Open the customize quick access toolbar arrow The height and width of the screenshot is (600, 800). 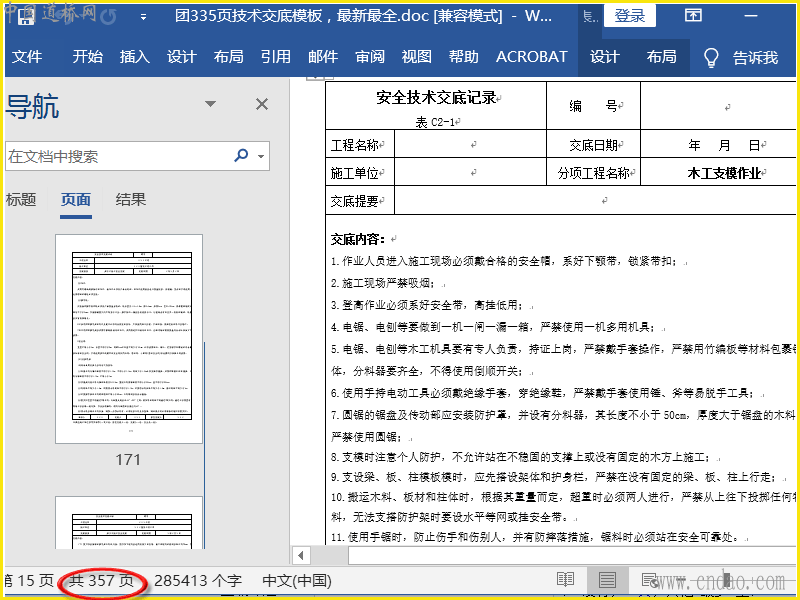click(144, 17)
